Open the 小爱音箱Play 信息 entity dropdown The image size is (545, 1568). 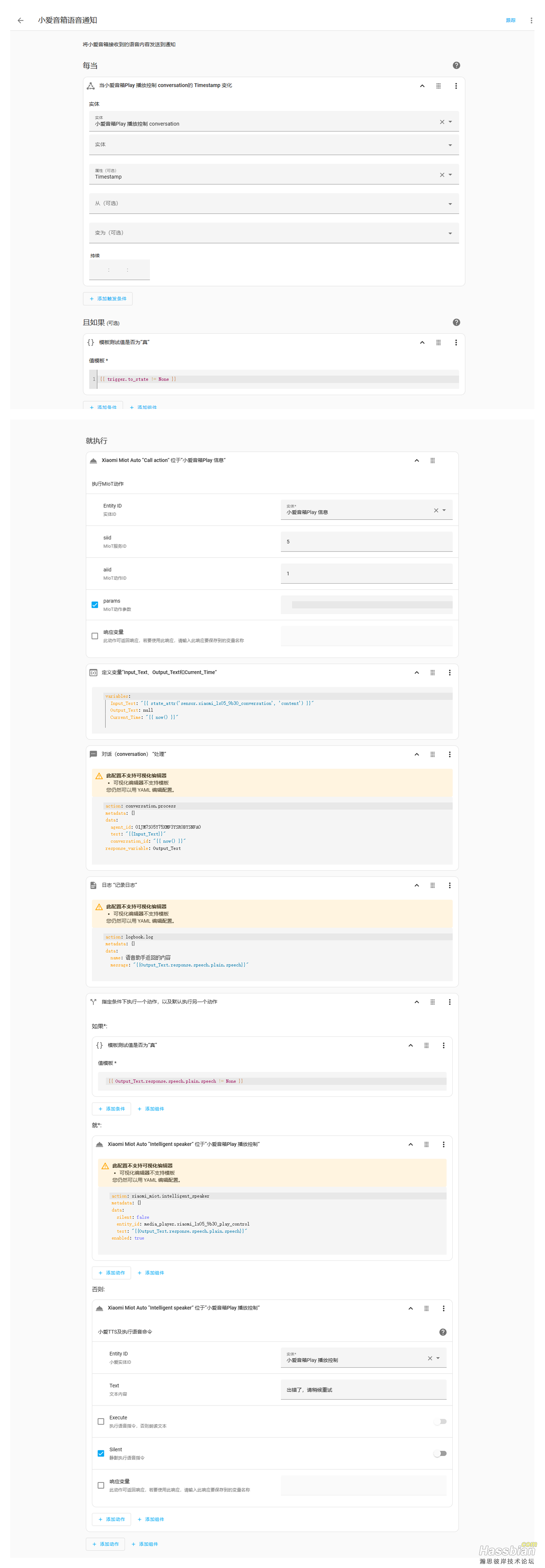pos(444,510)
